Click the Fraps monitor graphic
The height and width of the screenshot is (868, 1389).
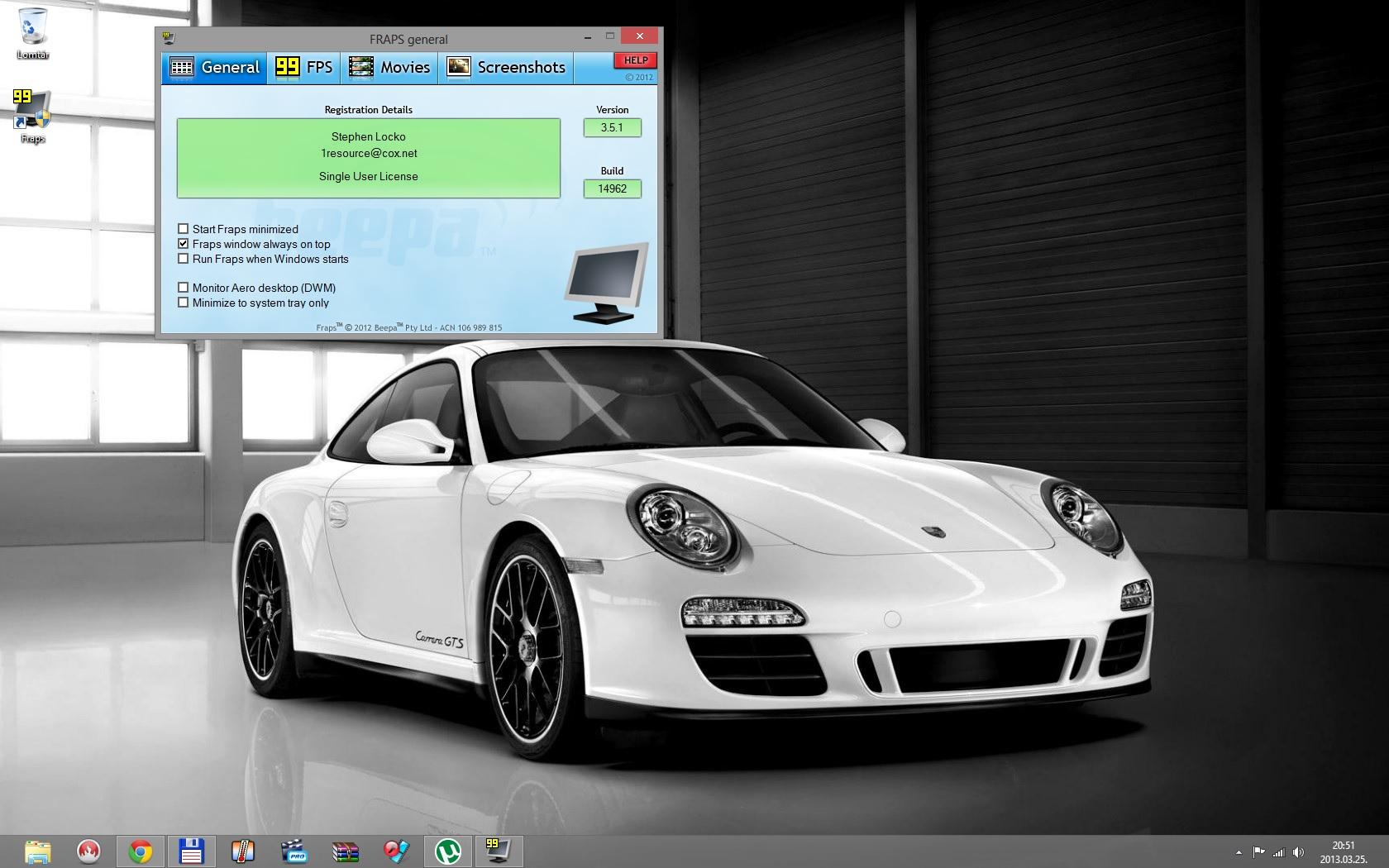606,283
